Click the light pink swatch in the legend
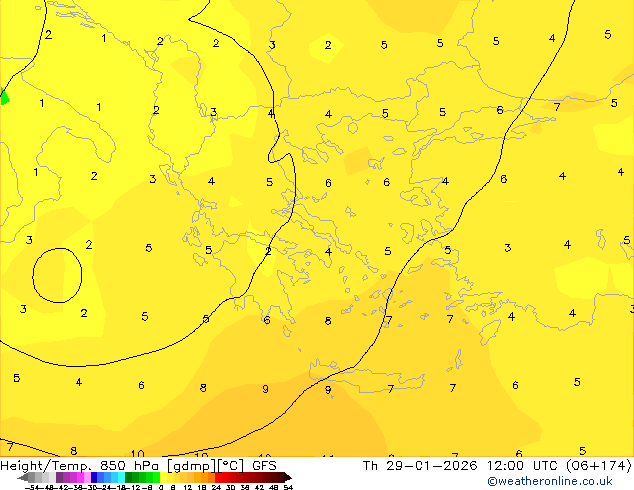Viewport: 634px width, 490px height. (x=87, y=477)
